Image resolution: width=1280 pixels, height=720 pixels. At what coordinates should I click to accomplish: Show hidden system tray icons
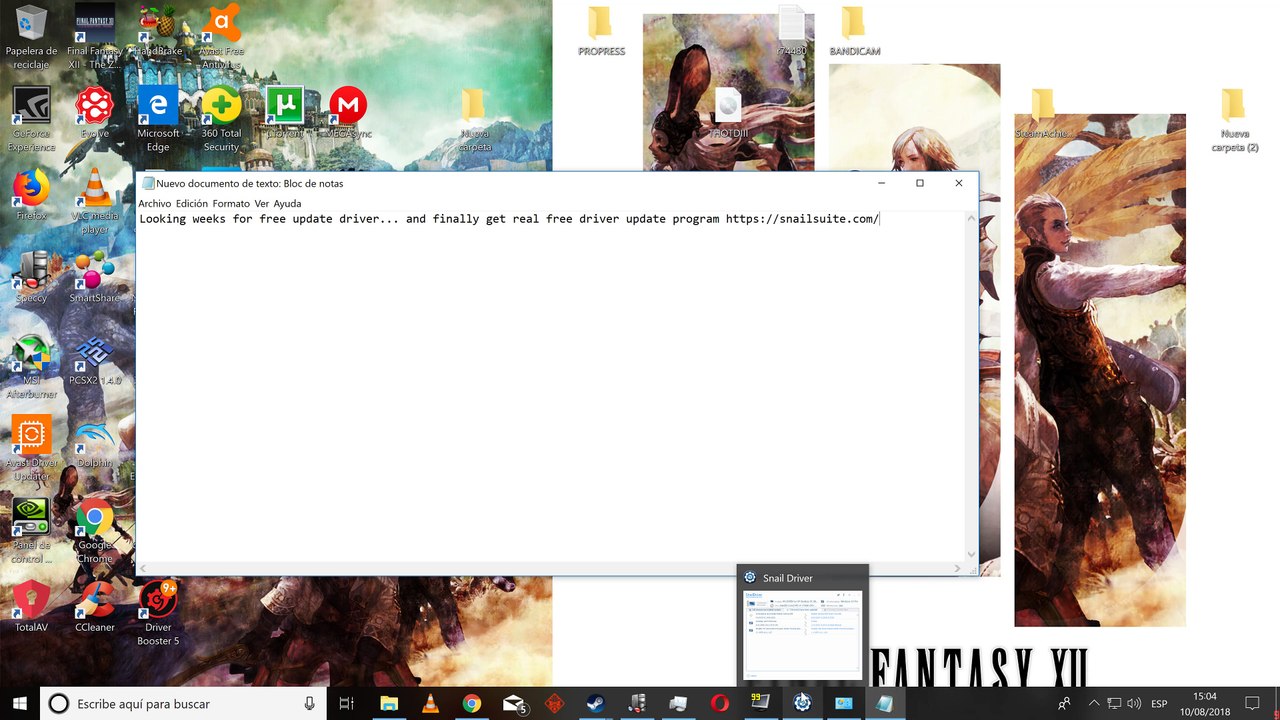coord(1093,703)
